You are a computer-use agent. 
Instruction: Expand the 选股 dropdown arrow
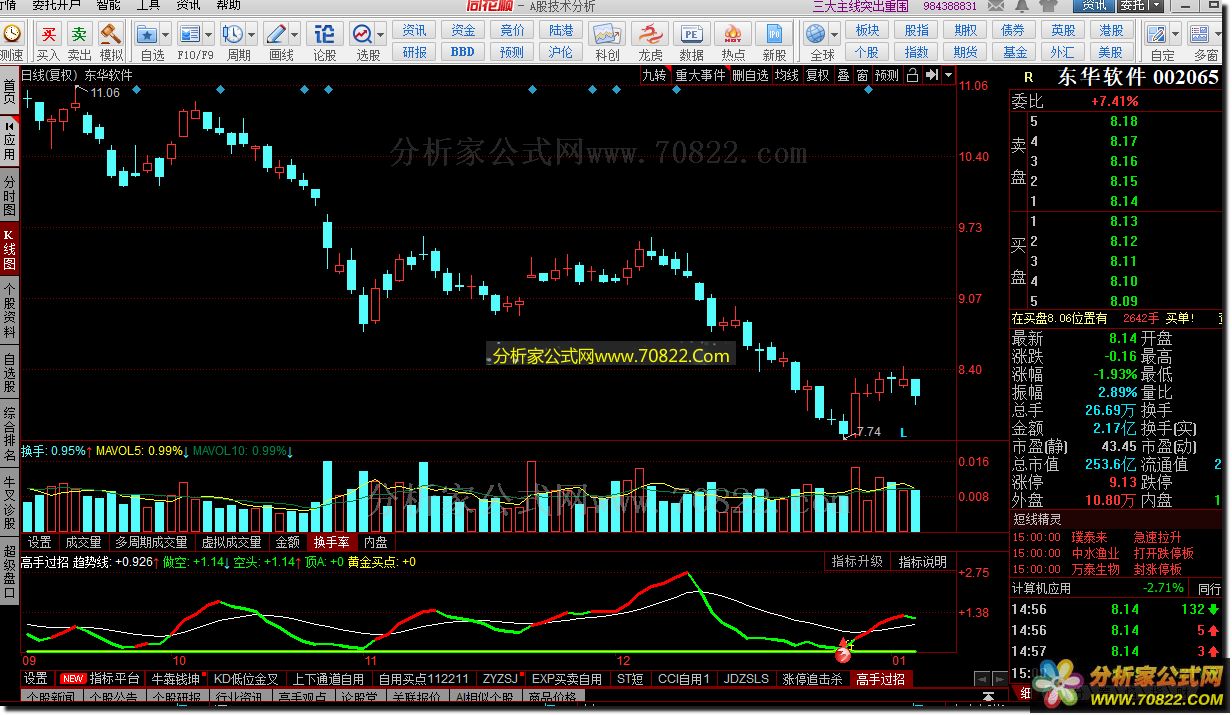click(382, 34)
